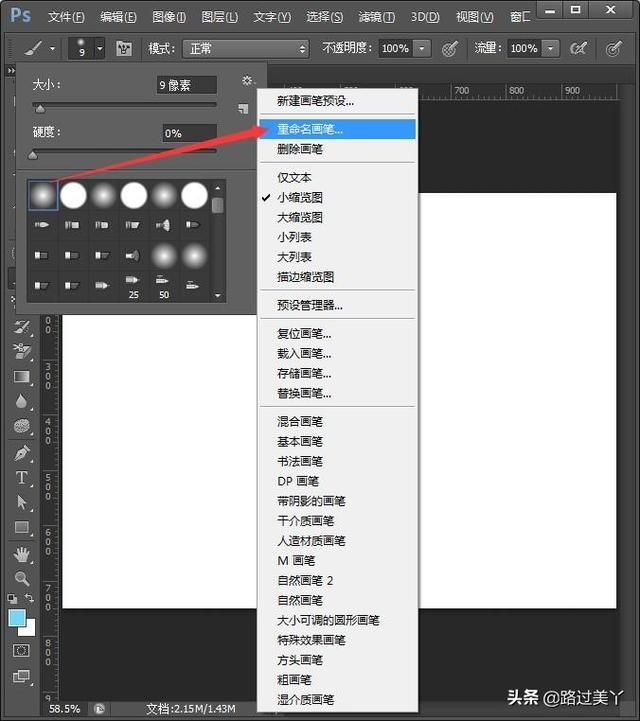Click the 硬度 hardness 0% field
The width and height of the screenshot is (640, 721).
click(189, 133)
